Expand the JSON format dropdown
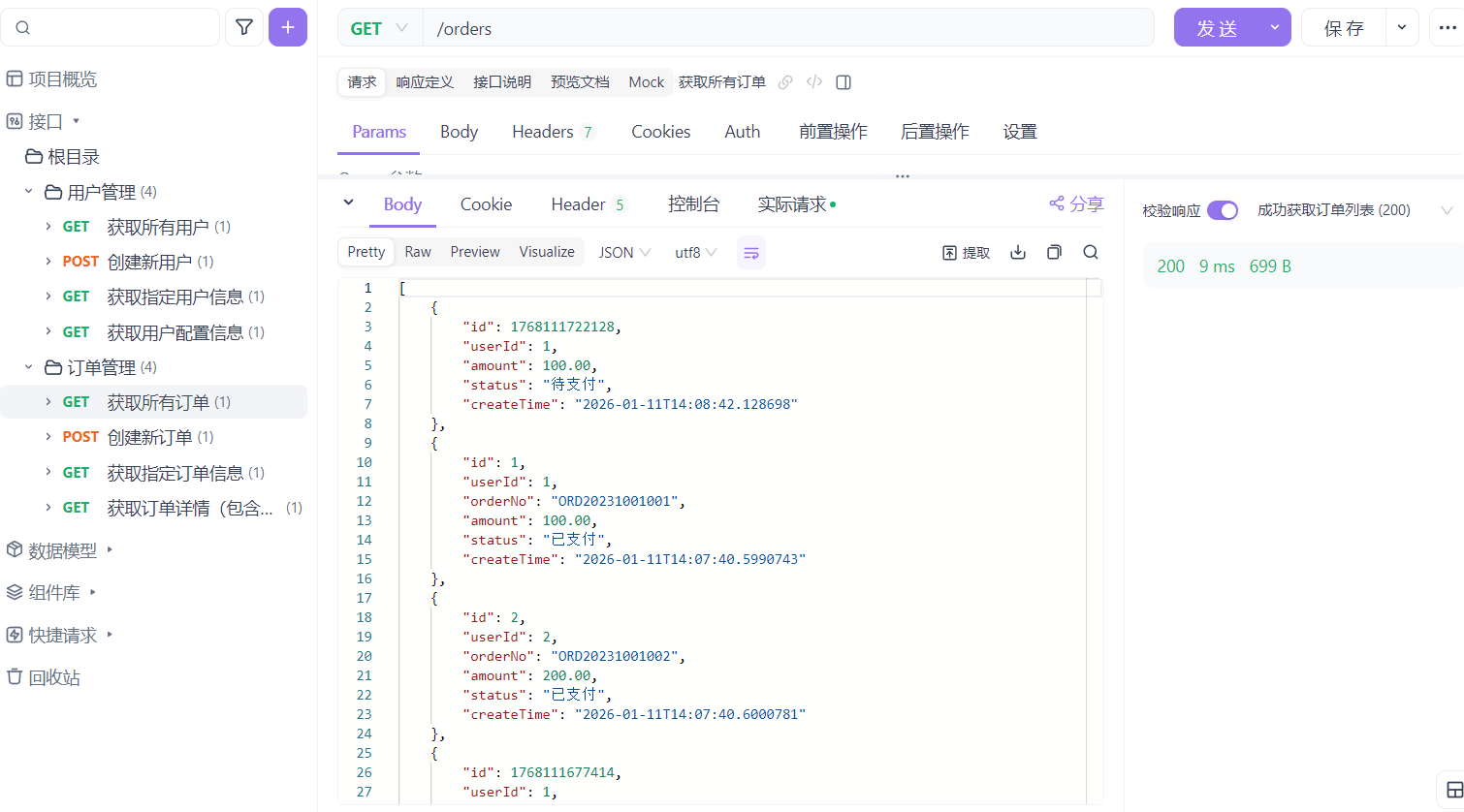This screenshot has height=812, width=1464. pyautogui.click(x=623, y=252)
